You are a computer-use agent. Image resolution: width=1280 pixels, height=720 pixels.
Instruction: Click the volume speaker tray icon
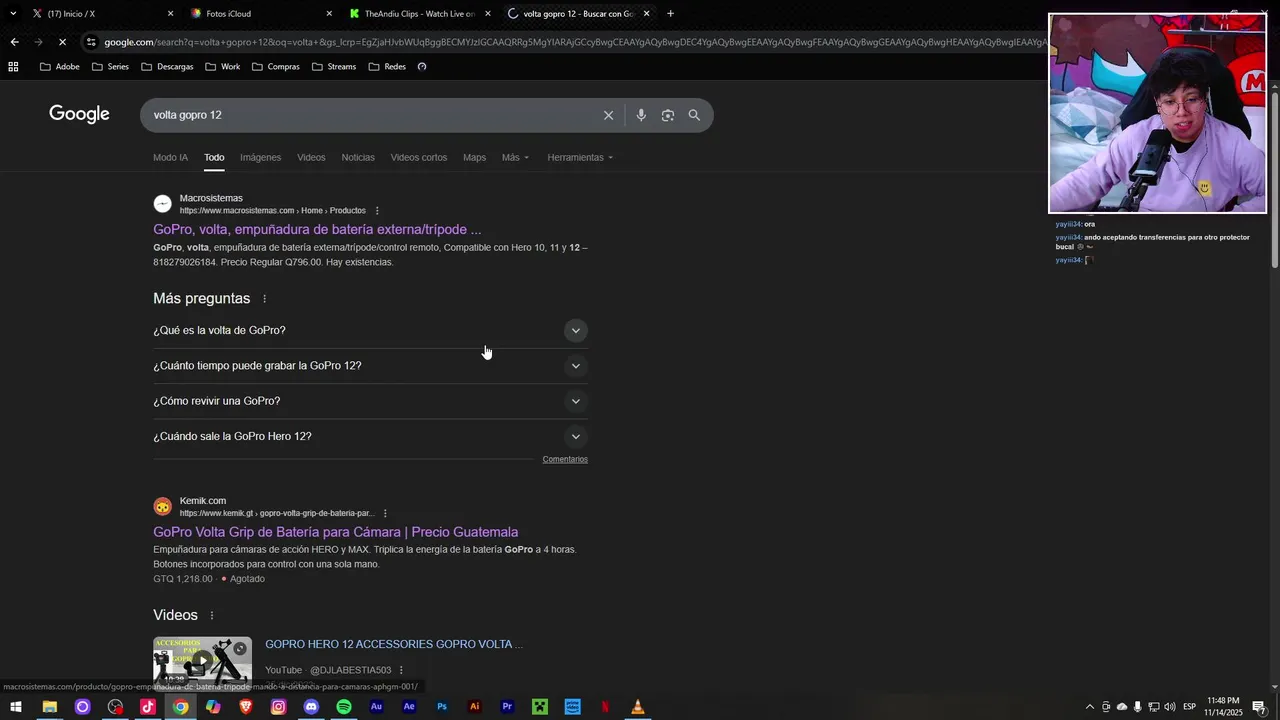1170,707
